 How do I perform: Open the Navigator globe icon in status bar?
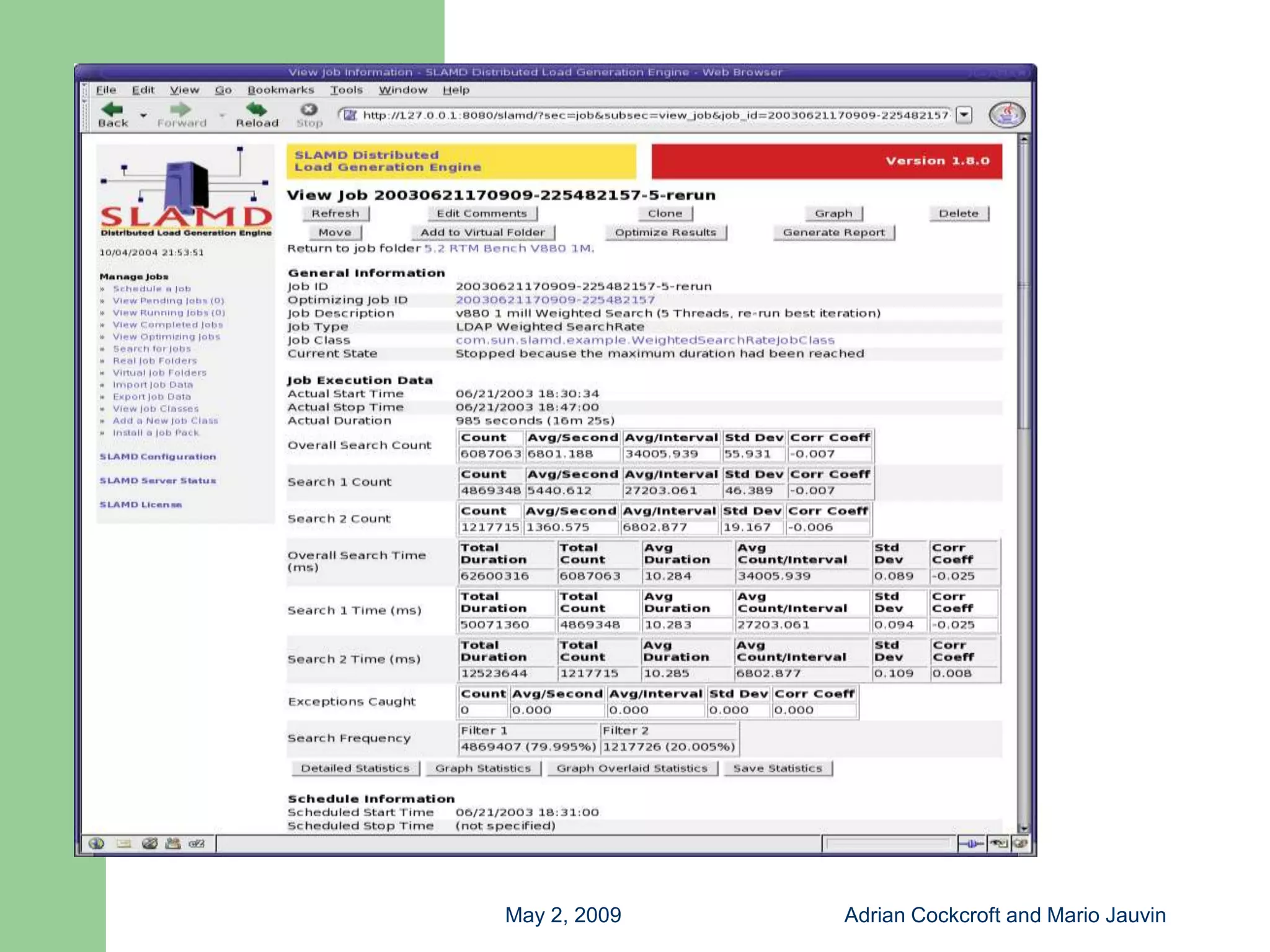[x=97, y=843]
